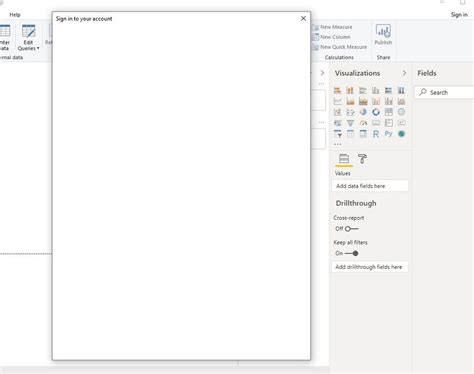Expand the Filters pane chevron
Viewport: 474px width, 374px height.
click(322, 73)
